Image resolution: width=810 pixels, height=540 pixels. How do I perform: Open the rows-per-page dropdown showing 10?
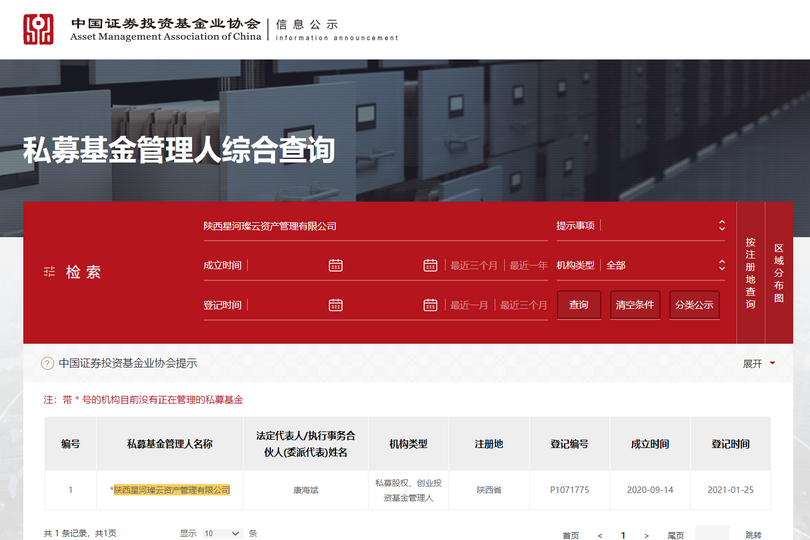click(x=221, y=533)
